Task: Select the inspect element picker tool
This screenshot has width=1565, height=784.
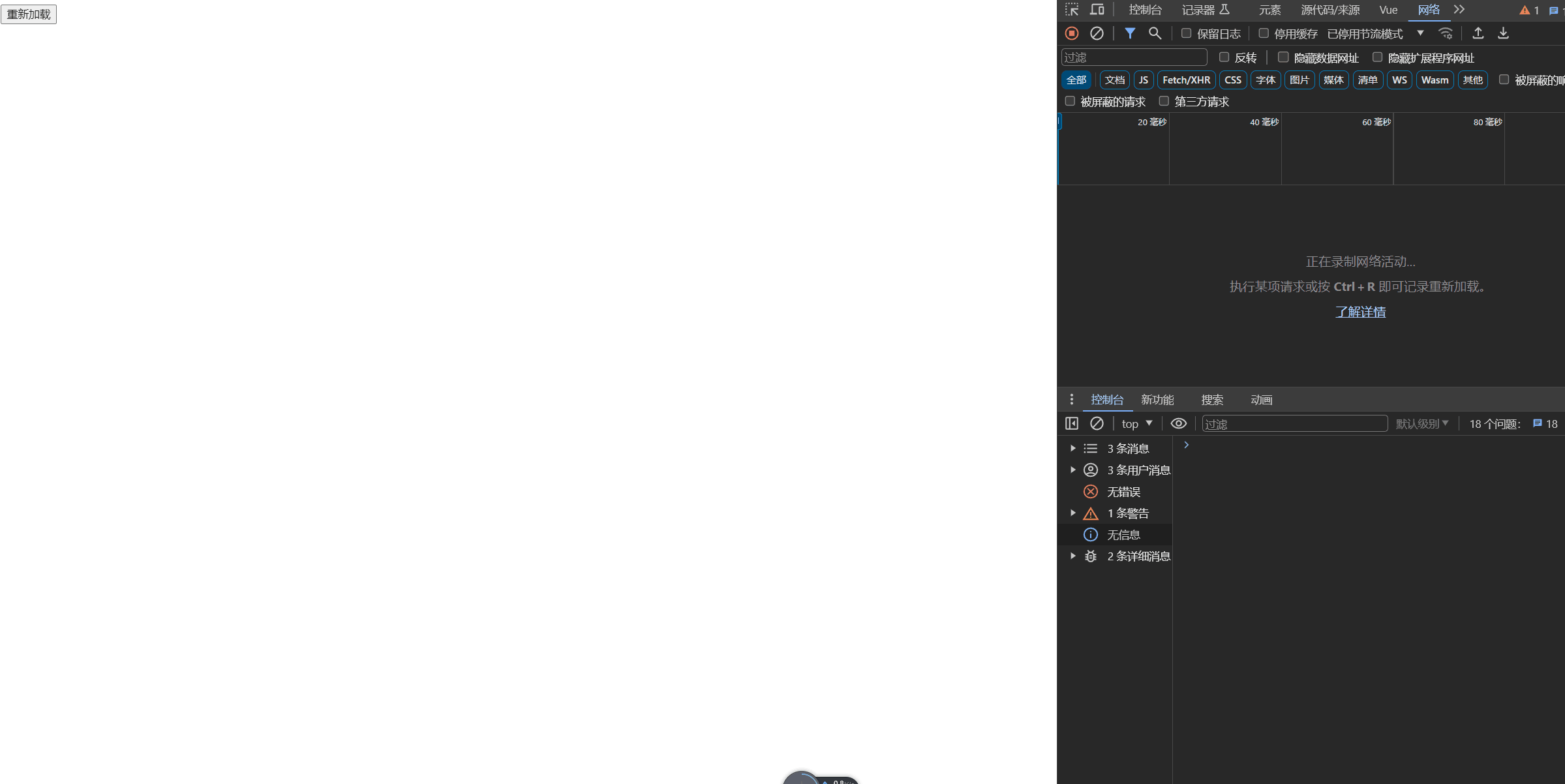Action: click(1072, 10)
